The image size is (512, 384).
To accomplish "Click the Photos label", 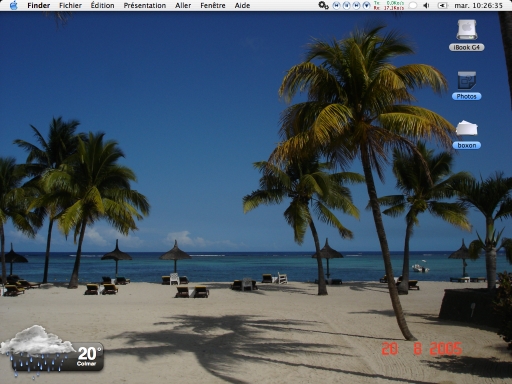I will 467,96.
